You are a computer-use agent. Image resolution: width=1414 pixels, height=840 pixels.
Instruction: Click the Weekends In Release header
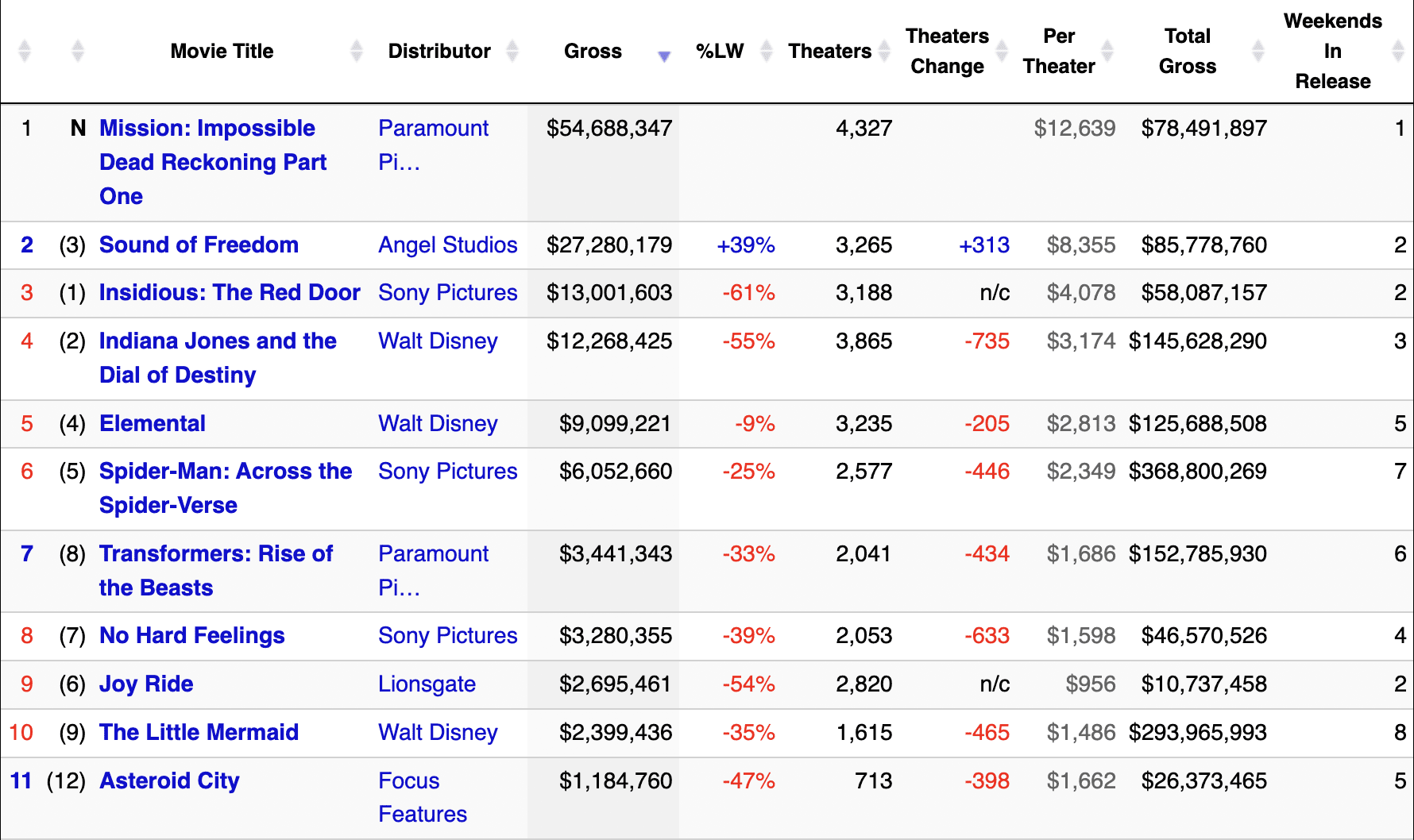[1333, 52]
